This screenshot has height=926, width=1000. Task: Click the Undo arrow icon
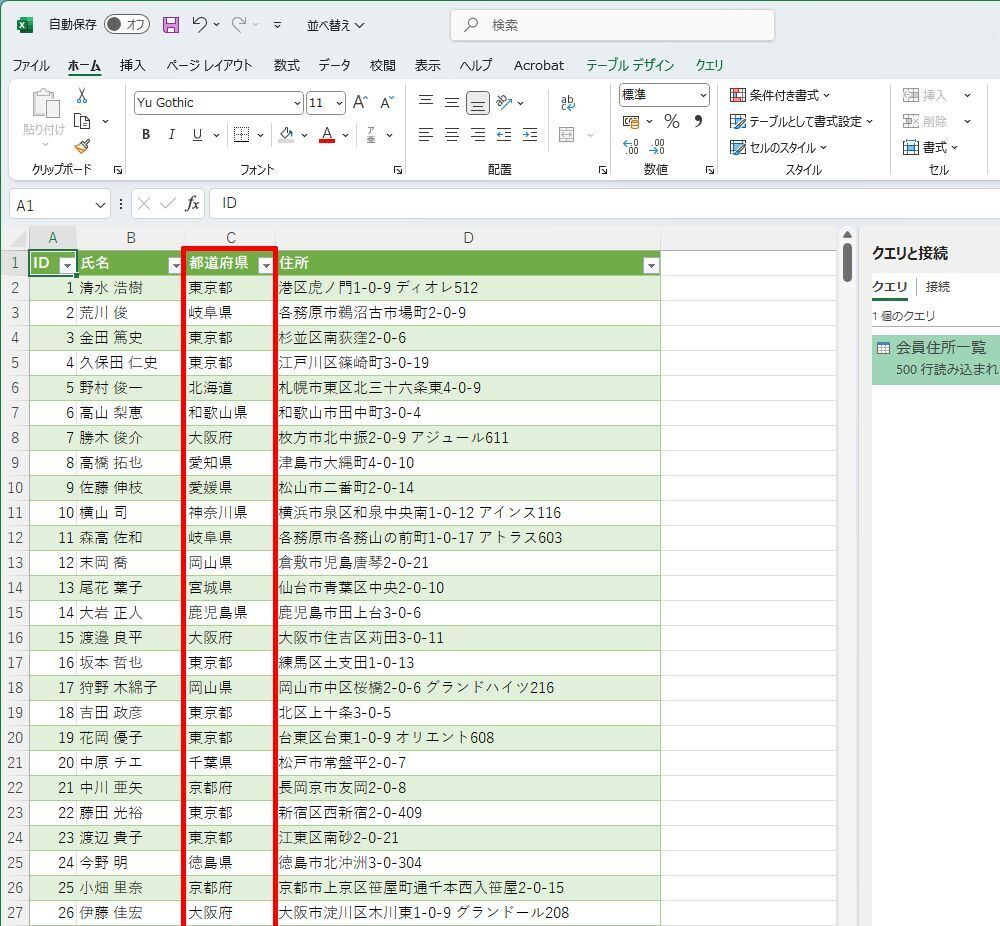pos(200,25)
